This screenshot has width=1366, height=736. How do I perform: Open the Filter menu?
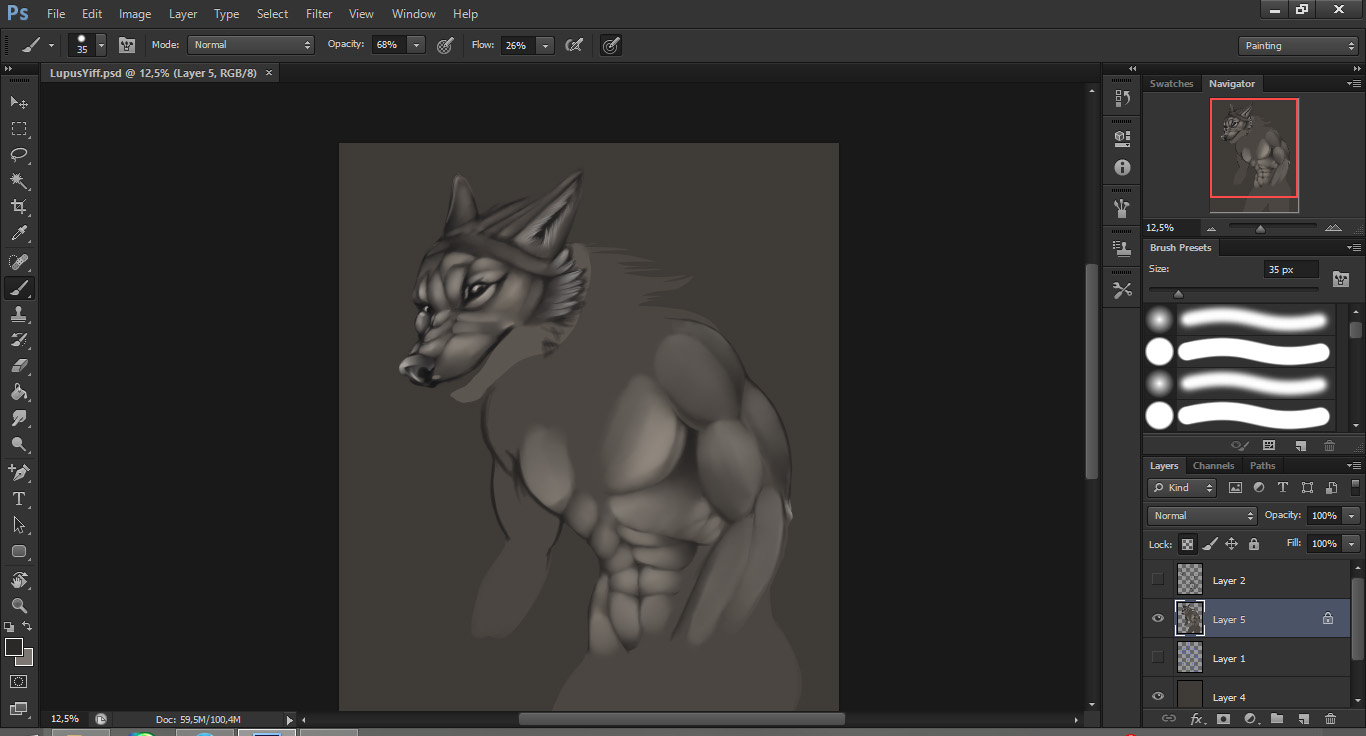click(319, 14)
